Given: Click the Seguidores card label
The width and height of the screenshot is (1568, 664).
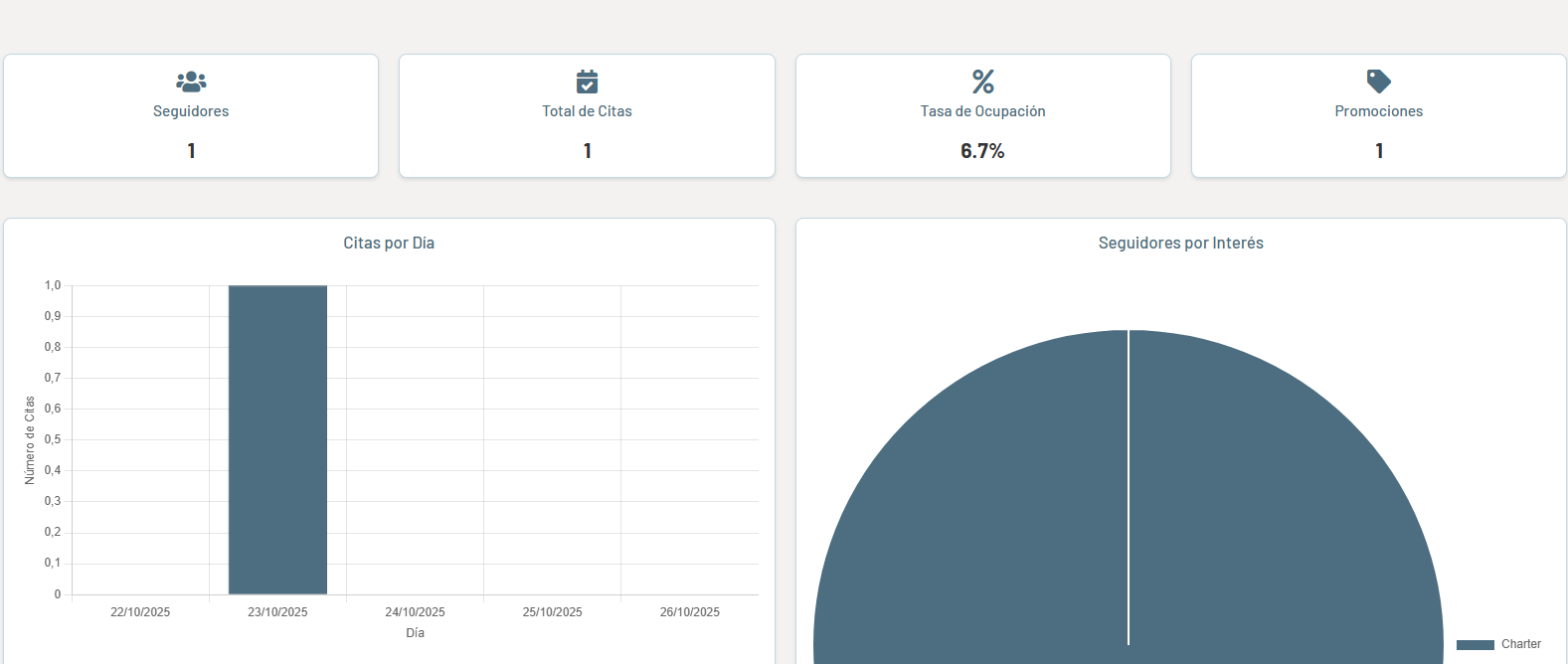Looking at the screenshot, I should point(191,111).
